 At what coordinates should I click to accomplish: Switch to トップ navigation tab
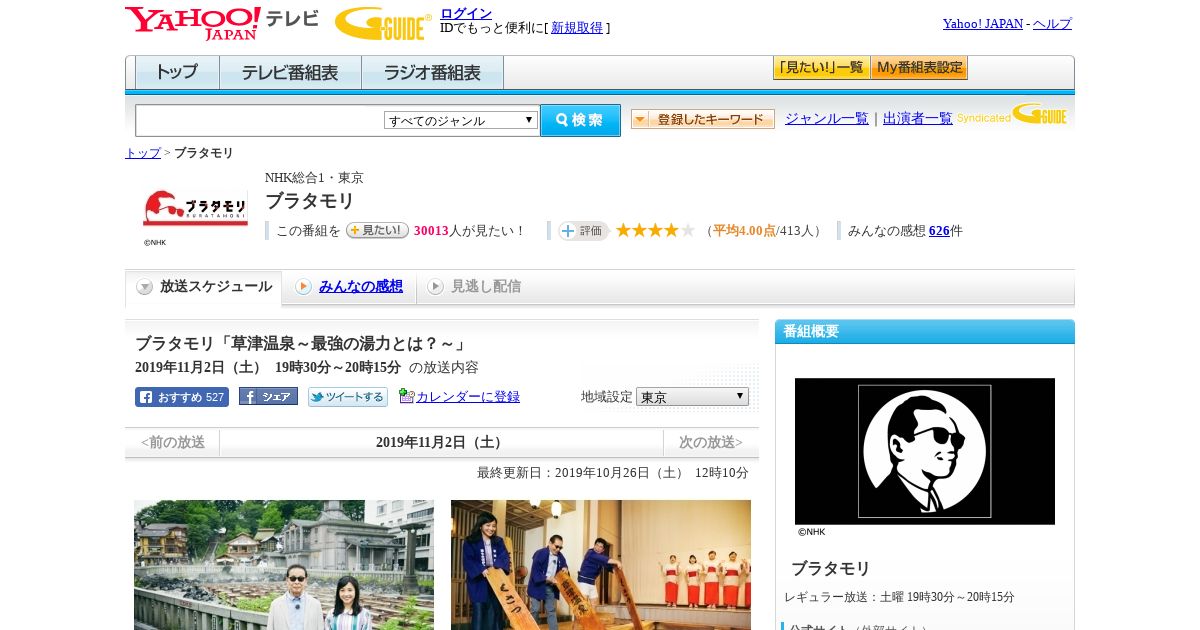[177, 73]
